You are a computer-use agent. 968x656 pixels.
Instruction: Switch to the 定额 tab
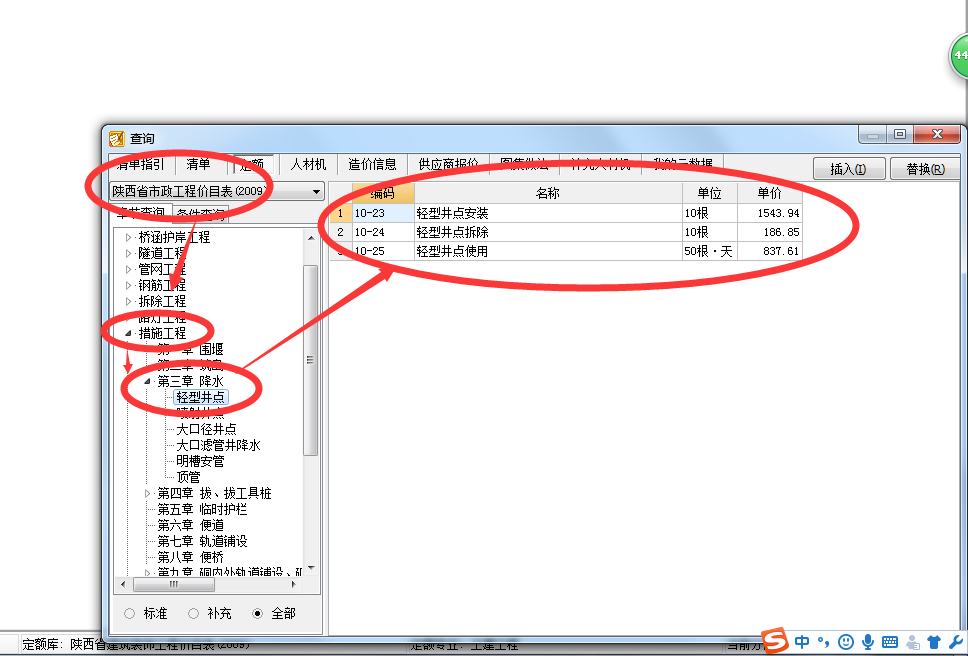pos(252,164)
